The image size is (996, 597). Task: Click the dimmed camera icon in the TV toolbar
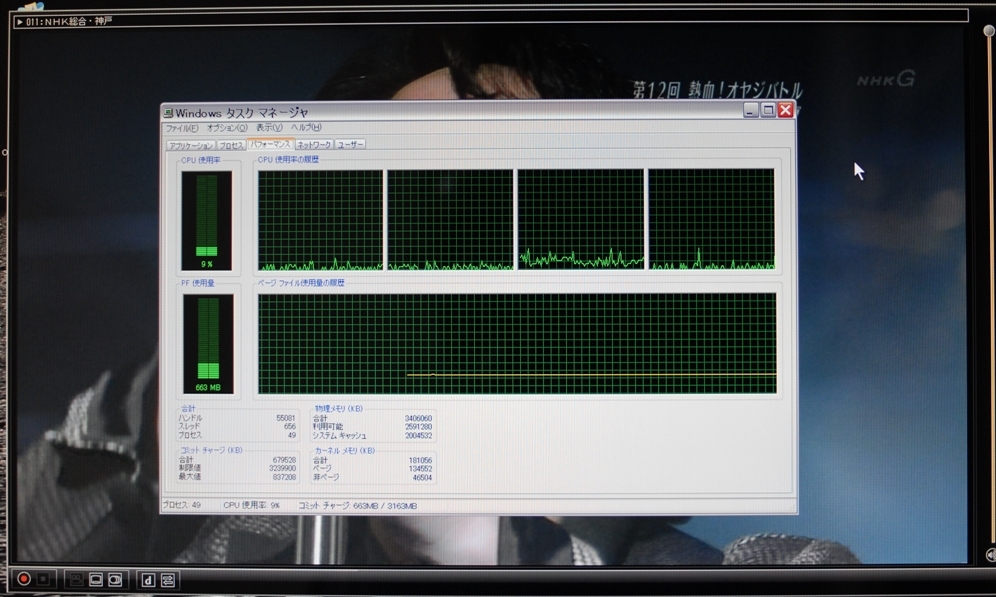[x=76, y=579]
